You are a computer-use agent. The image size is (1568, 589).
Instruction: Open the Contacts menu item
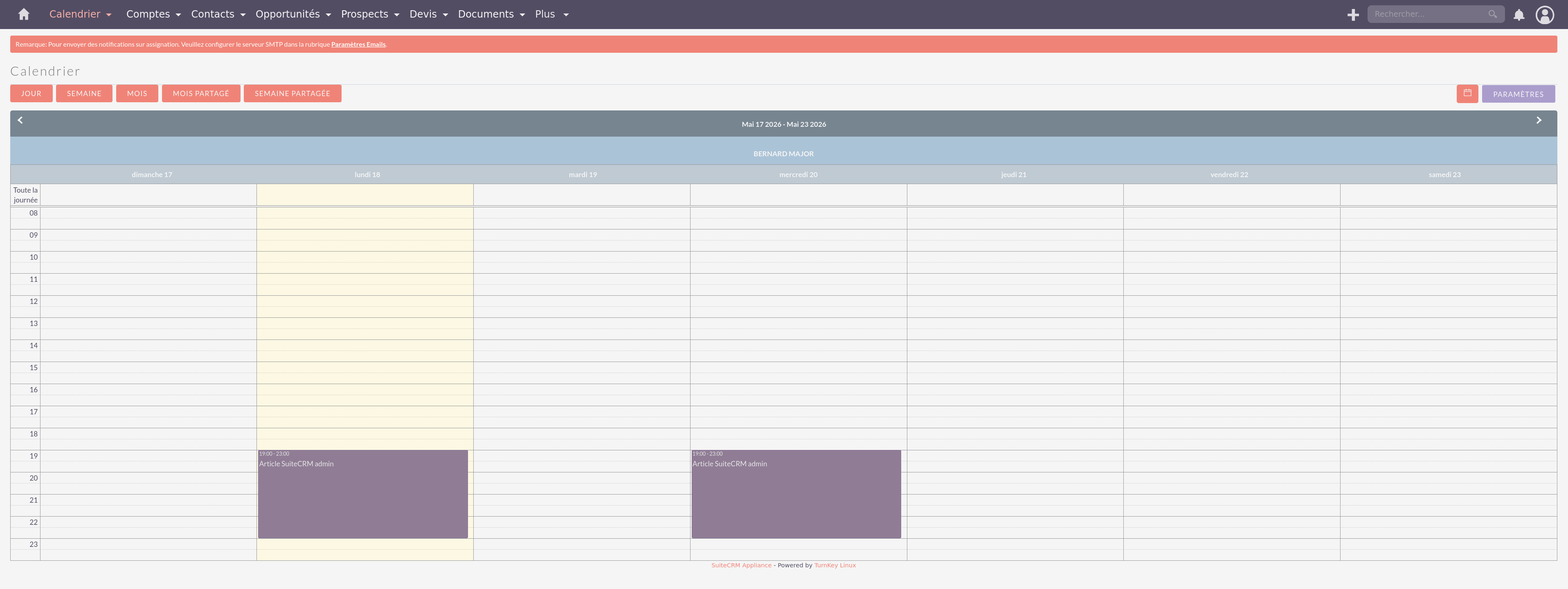(x=212, y=14)
